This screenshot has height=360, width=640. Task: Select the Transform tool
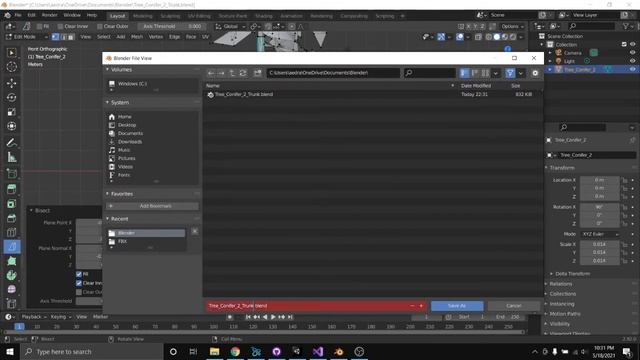coord(12,126)
